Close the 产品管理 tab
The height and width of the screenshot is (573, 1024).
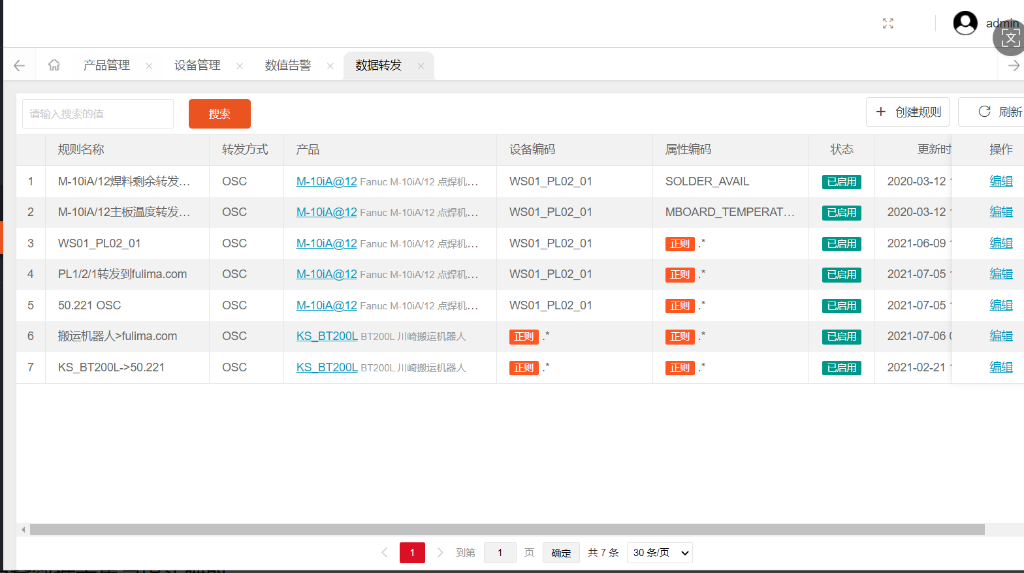point(149,66)
